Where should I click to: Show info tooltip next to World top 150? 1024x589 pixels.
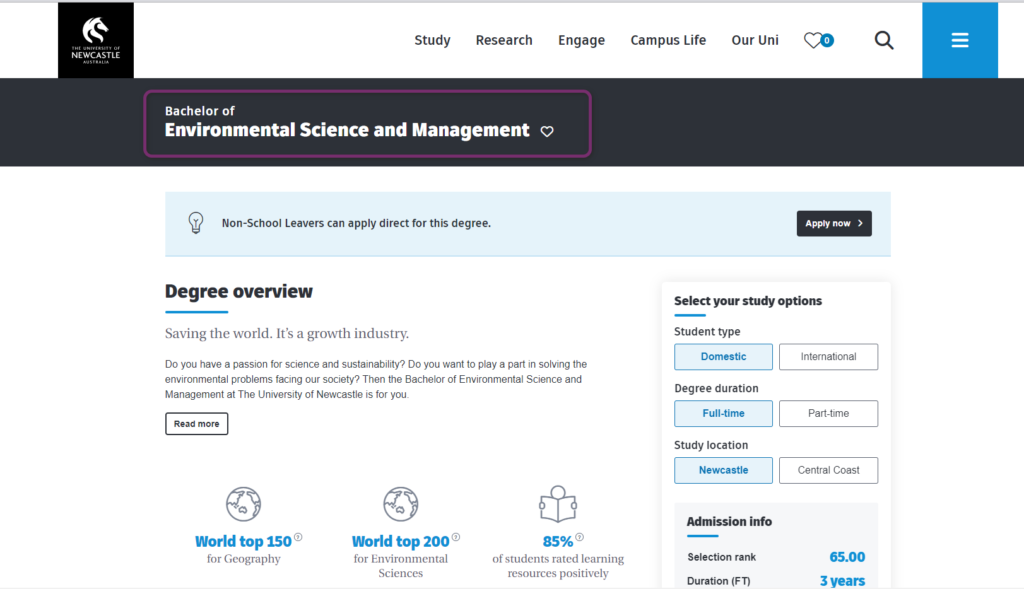[x=298, y=538]
